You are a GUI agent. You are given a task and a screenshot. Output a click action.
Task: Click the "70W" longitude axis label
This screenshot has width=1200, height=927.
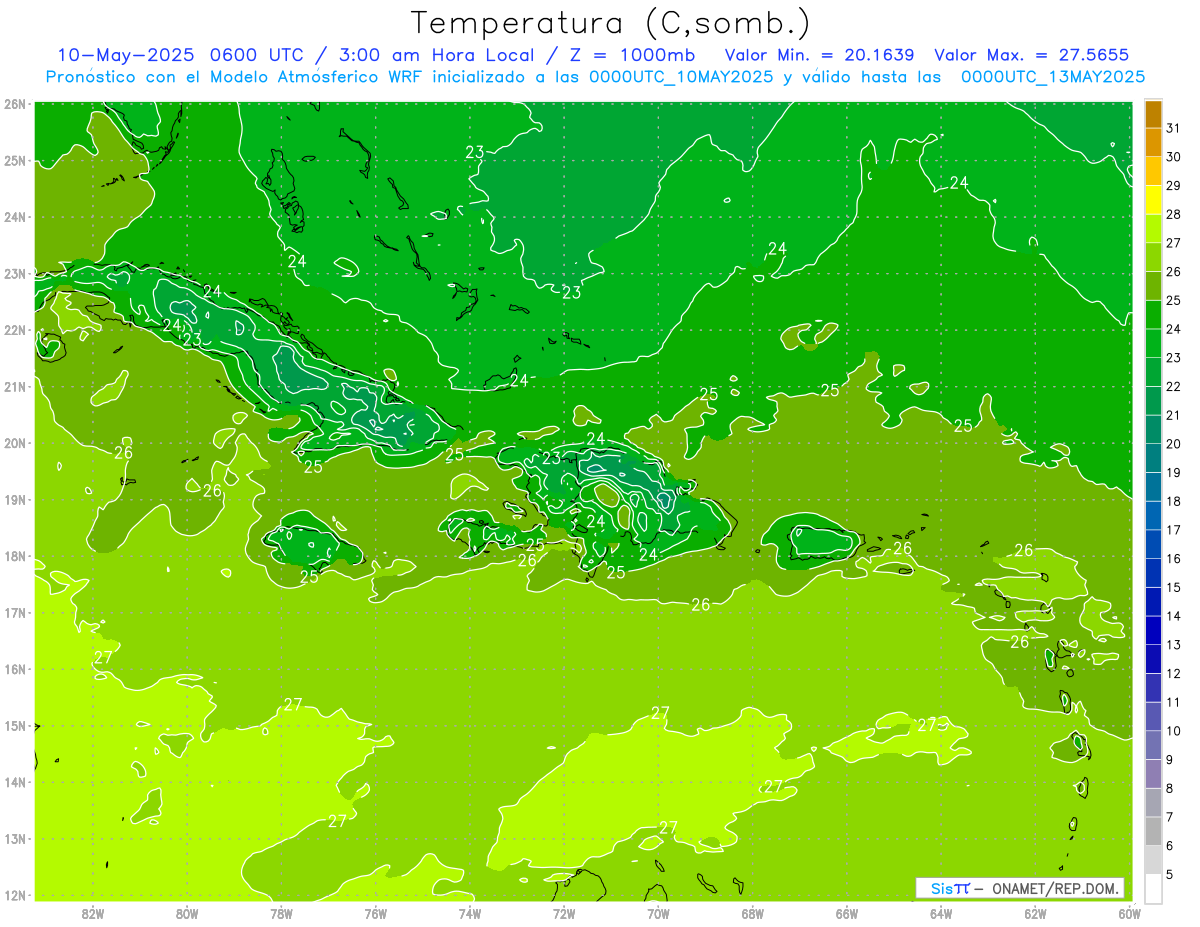(658, 912)
